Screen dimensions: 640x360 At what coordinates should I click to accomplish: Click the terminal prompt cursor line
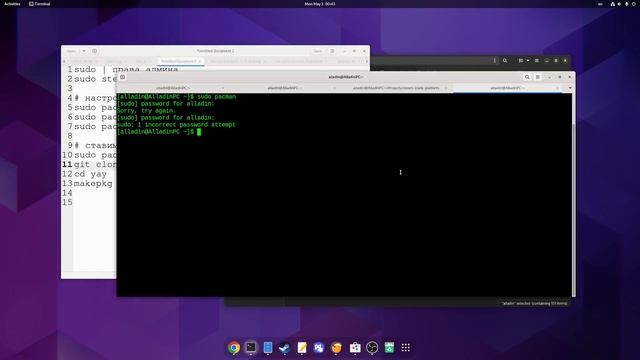pyautogui.click(x=159, y=132)
